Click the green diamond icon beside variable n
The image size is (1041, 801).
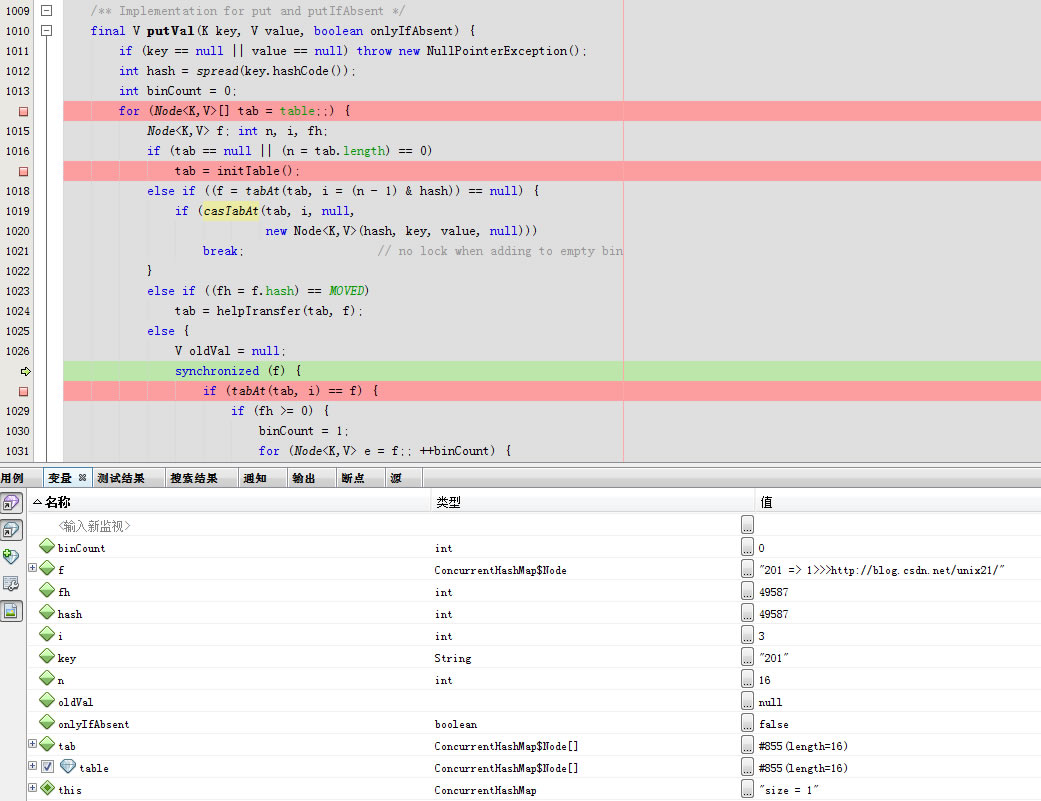[x=47, y=678]
